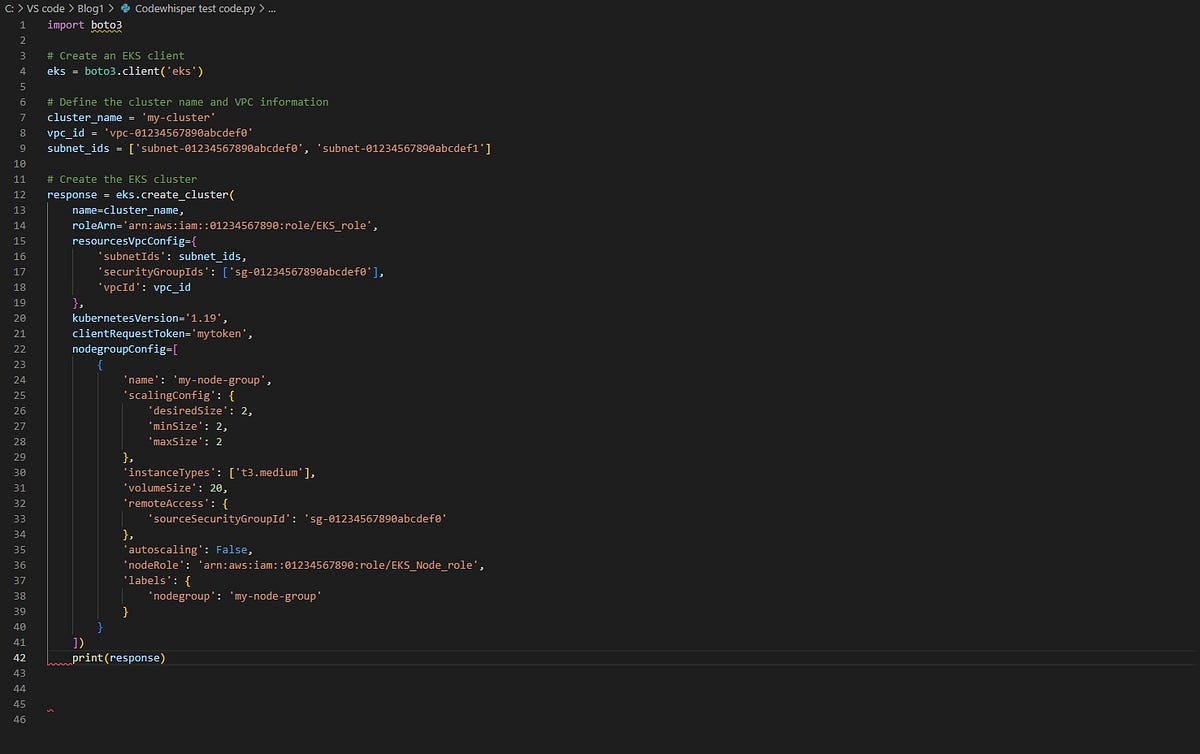Click the create_cluster method name

[x=184, y=194]
